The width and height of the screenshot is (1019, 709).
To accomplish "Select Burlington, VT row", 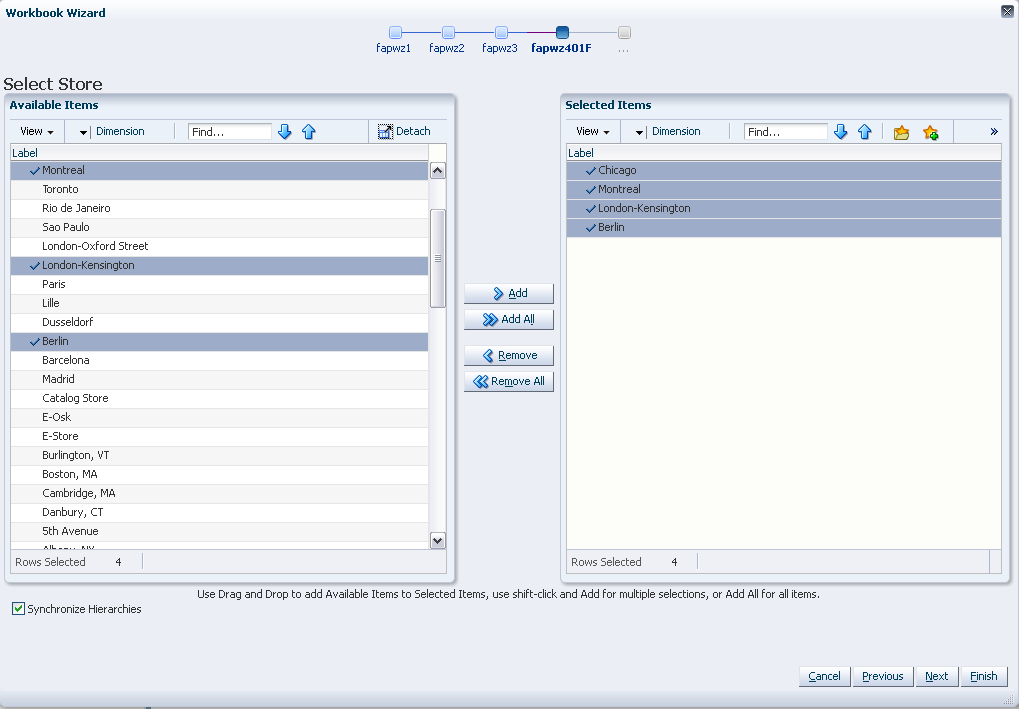I will pyautogui.click(x=220, y=455).
